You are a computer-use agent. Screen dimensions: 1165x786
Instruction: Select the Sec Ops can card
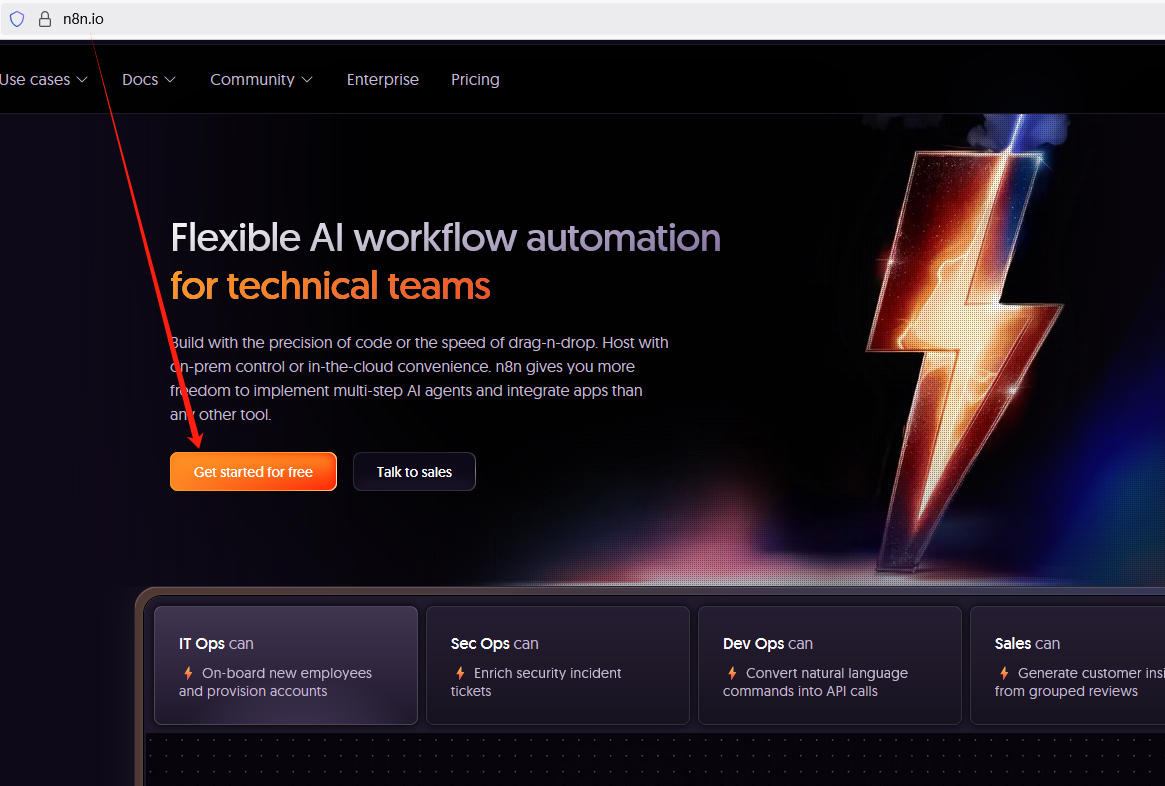click(x=558, y=665)
